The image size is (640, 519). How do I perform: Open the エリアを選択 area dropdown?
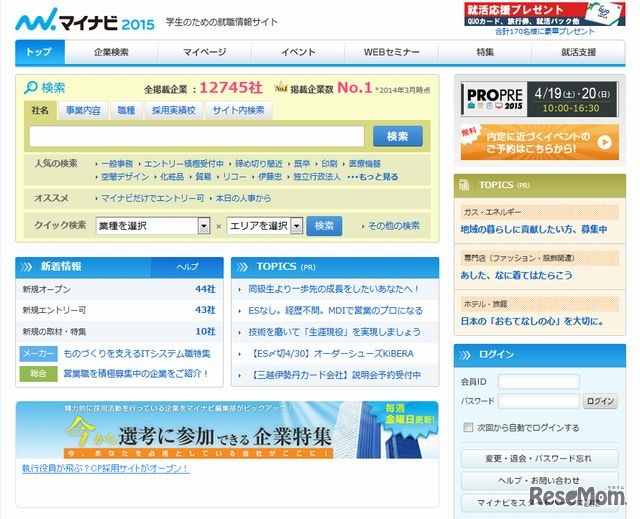click(x=264, y=226)
